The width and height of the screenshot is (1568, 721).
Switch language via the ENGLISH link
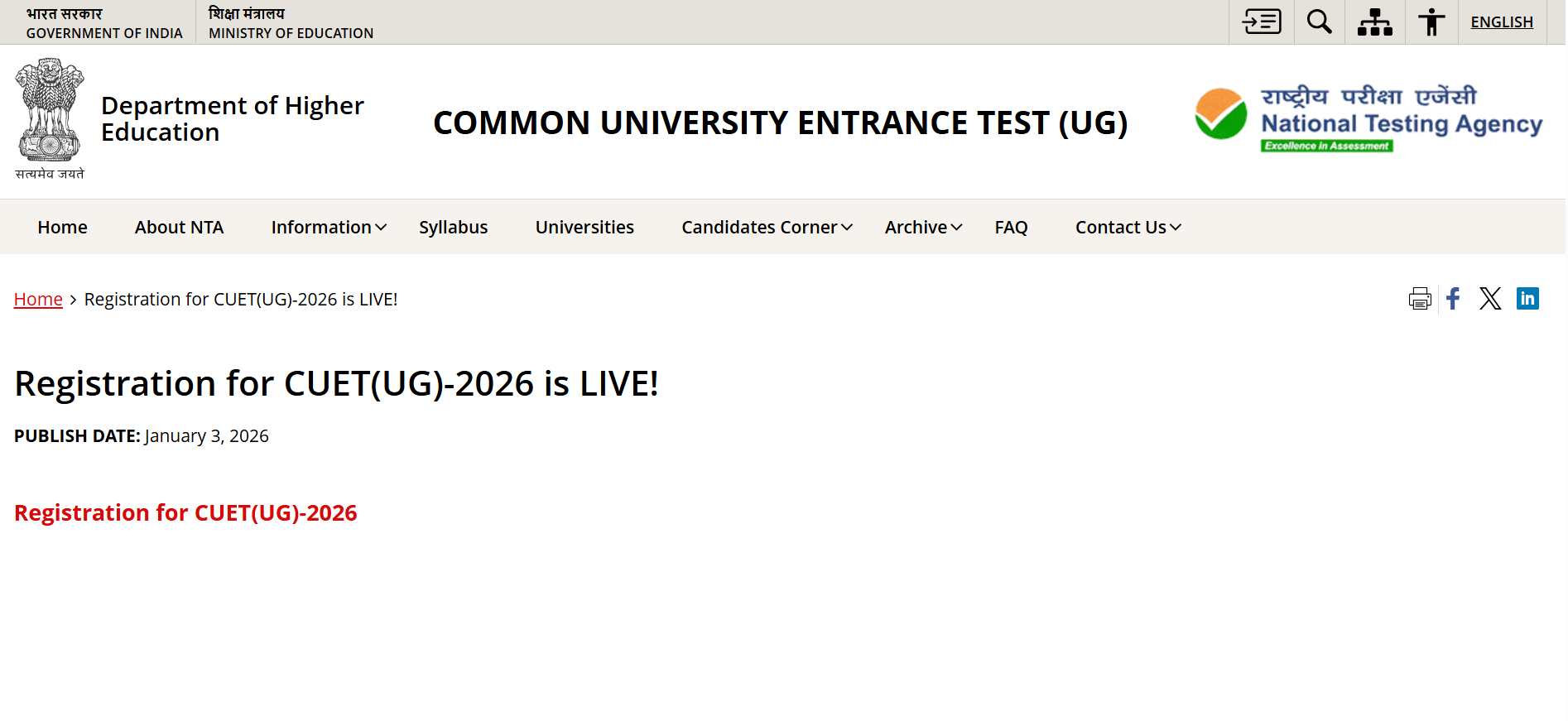pos(1502,22)
